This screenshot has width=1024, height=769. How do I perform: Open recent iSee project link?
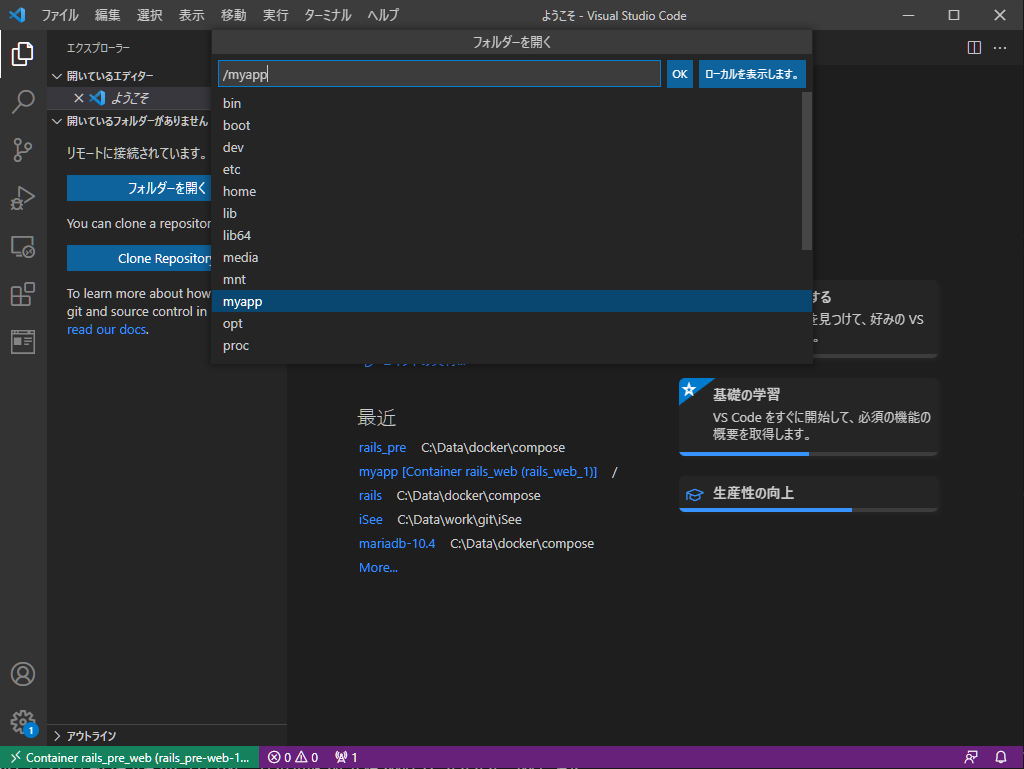pos(370,520)
